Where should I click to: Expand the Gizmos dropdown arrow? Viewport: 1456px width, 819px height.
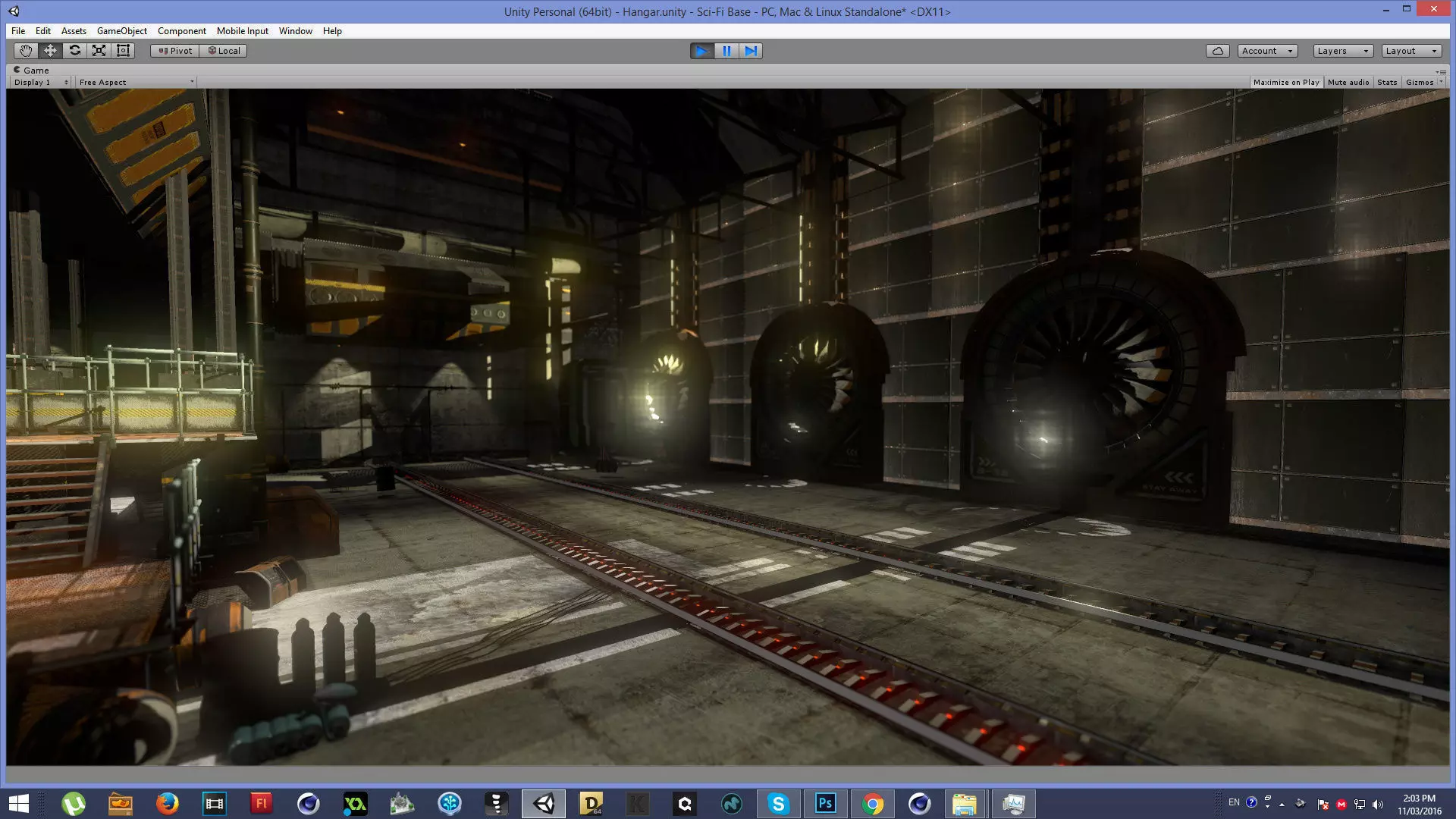1441,82
